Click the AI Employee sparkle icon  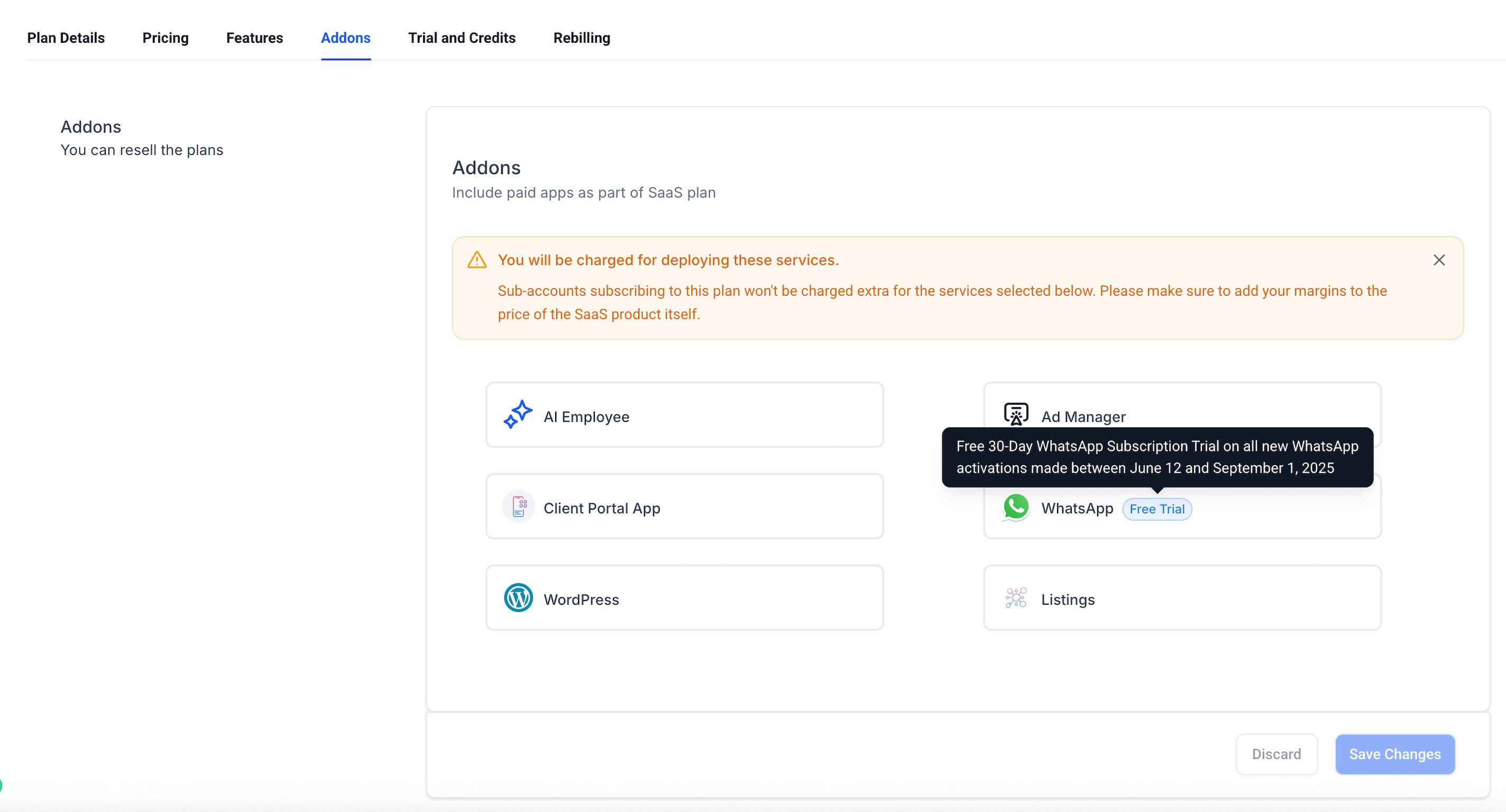coord(517,414)
